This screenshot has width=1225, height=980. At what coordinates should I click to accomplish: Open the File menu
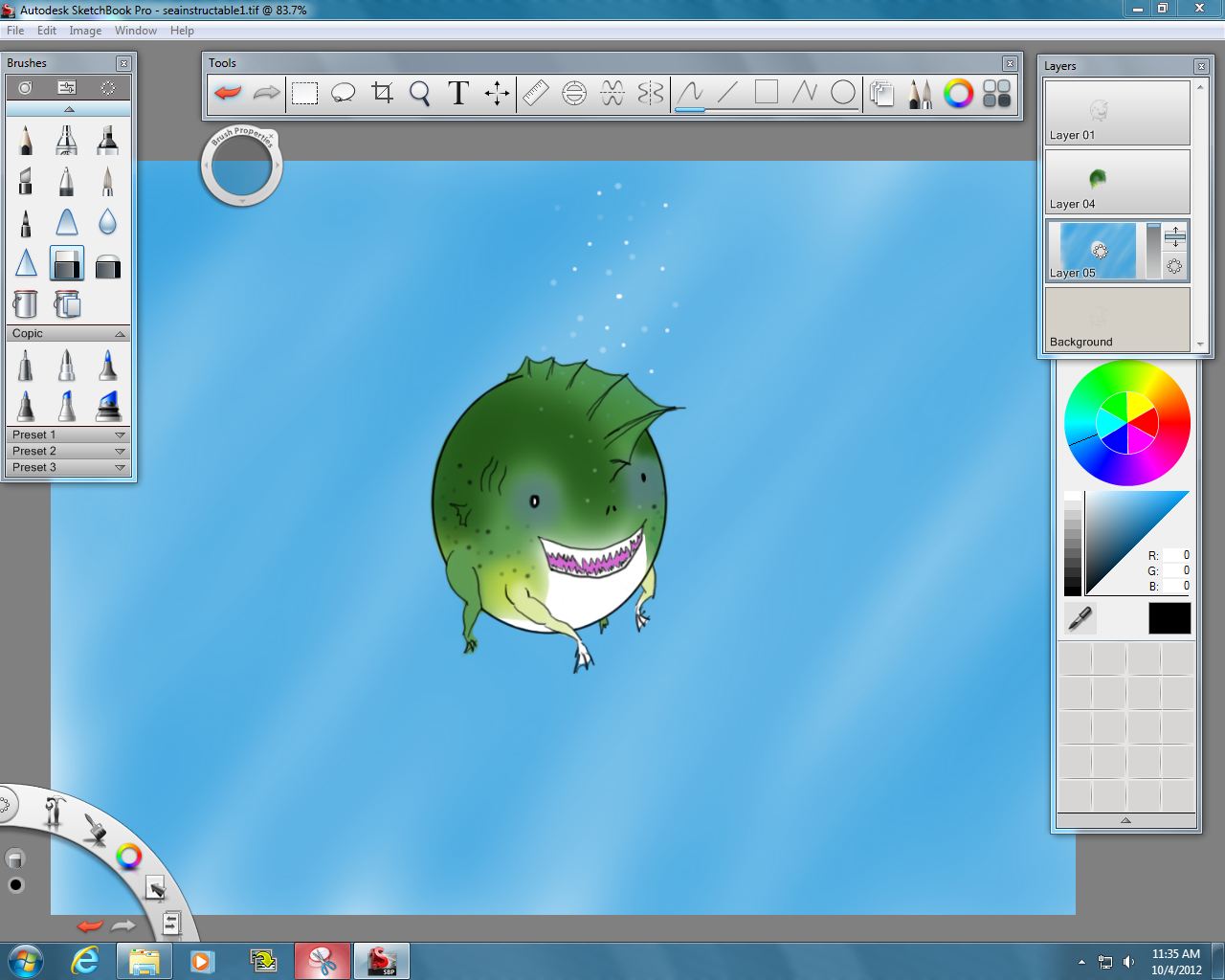[x=15, y=31]
